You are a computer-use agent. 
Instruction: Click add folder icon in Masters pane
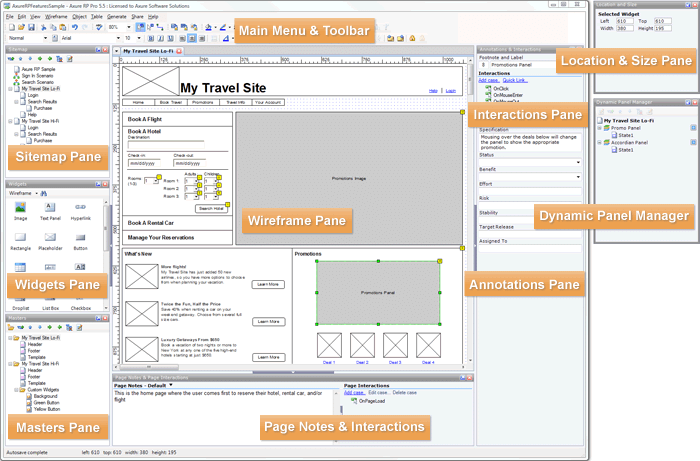coord(11,327)
